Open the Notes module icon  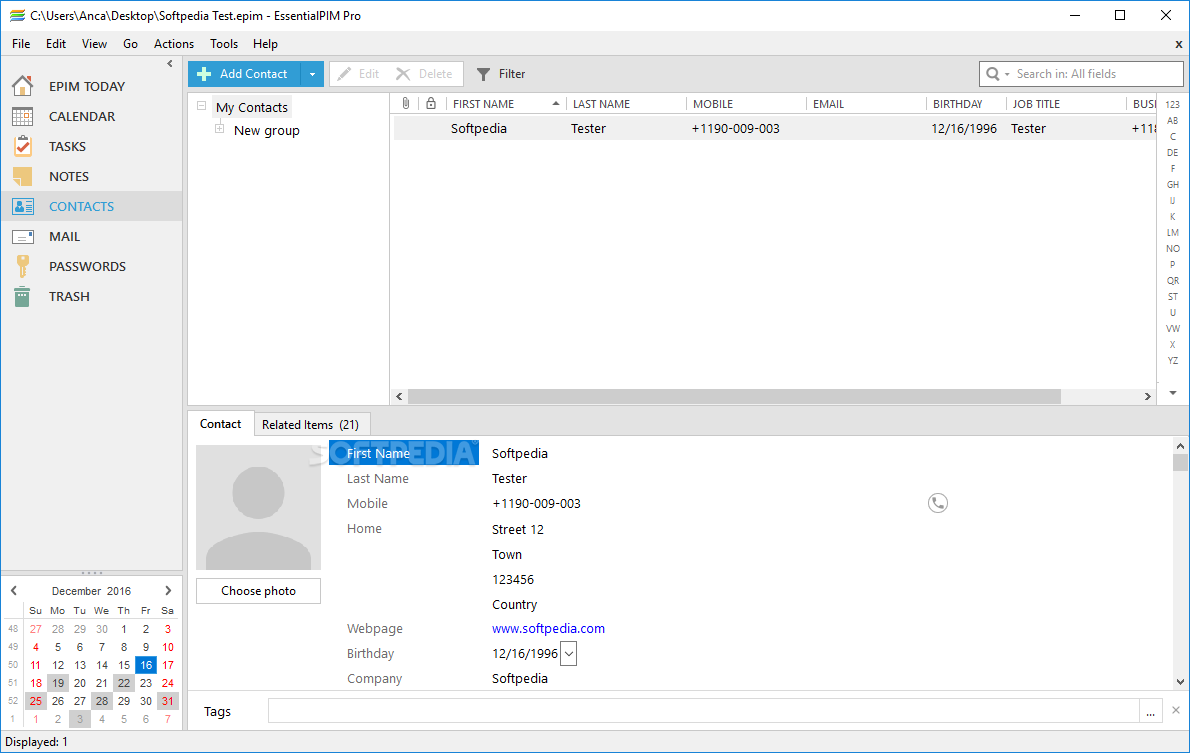tap(23, 176)
